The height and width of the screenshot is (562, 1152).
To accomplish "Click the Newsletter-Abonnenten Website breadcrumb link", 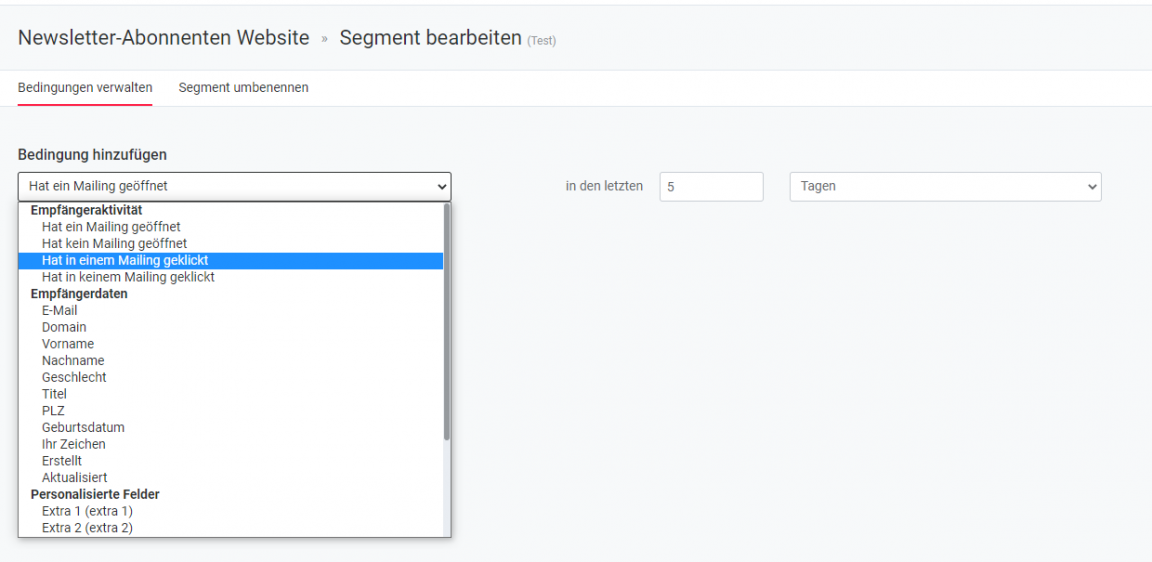I will click(x=164, y=38).
